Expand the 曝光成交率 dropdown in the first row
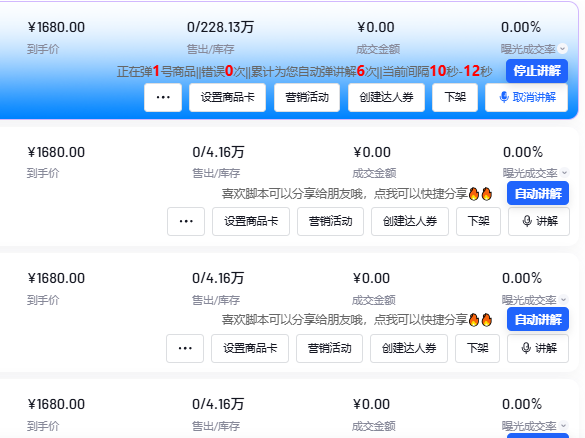The image size is (585, 438). 563,49
